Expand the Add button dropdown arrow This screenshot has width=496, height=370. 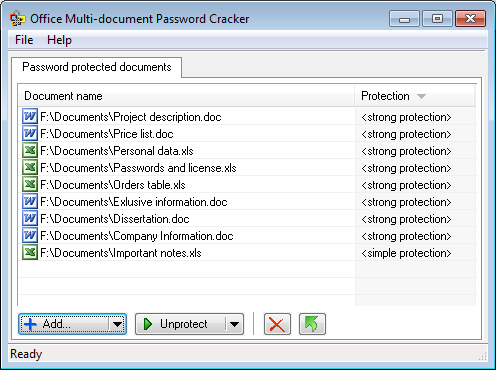point(117,324)
